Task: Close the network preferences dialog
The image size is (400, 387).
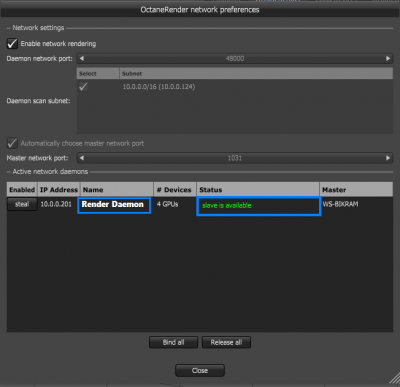Action: pos(200,370)
